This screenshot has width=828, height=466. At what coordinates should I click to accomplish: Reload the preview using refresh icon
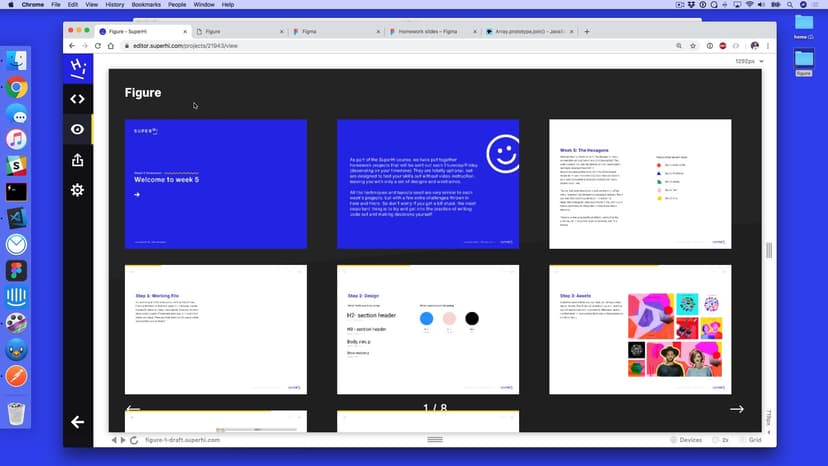(135, 440)
